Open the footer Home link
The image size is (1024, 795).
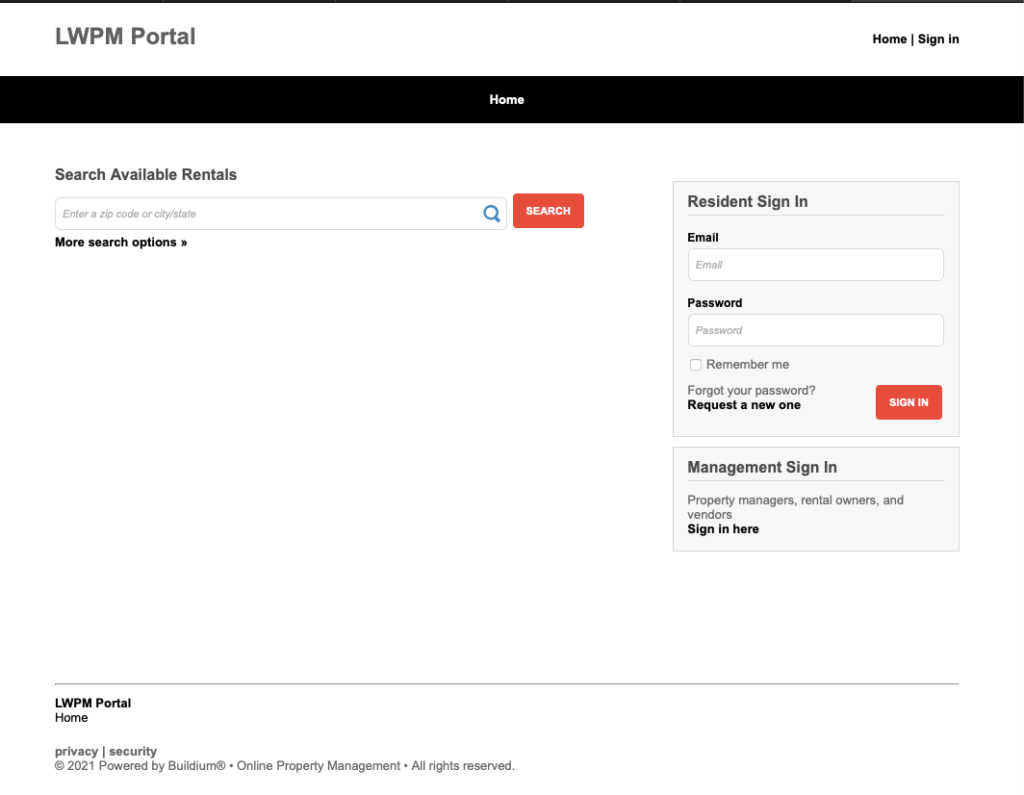point(71,718)
